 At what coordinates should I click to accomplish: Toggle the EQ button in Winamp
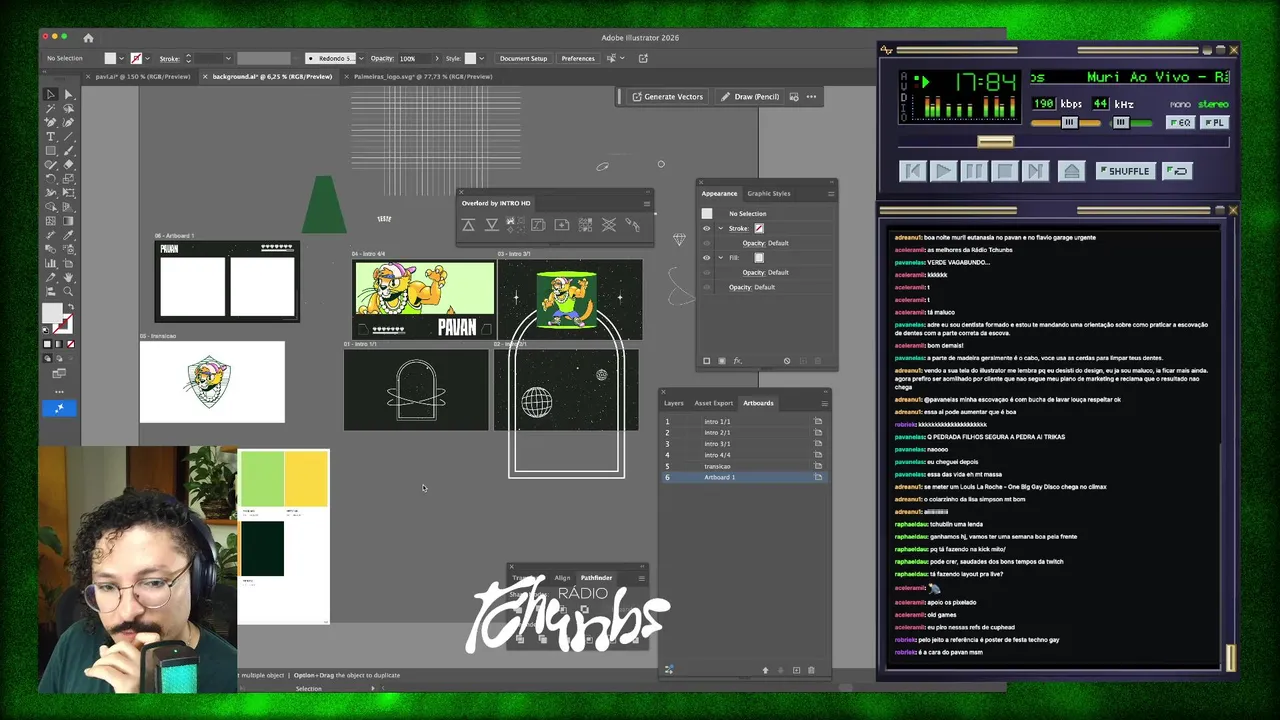1180,122
